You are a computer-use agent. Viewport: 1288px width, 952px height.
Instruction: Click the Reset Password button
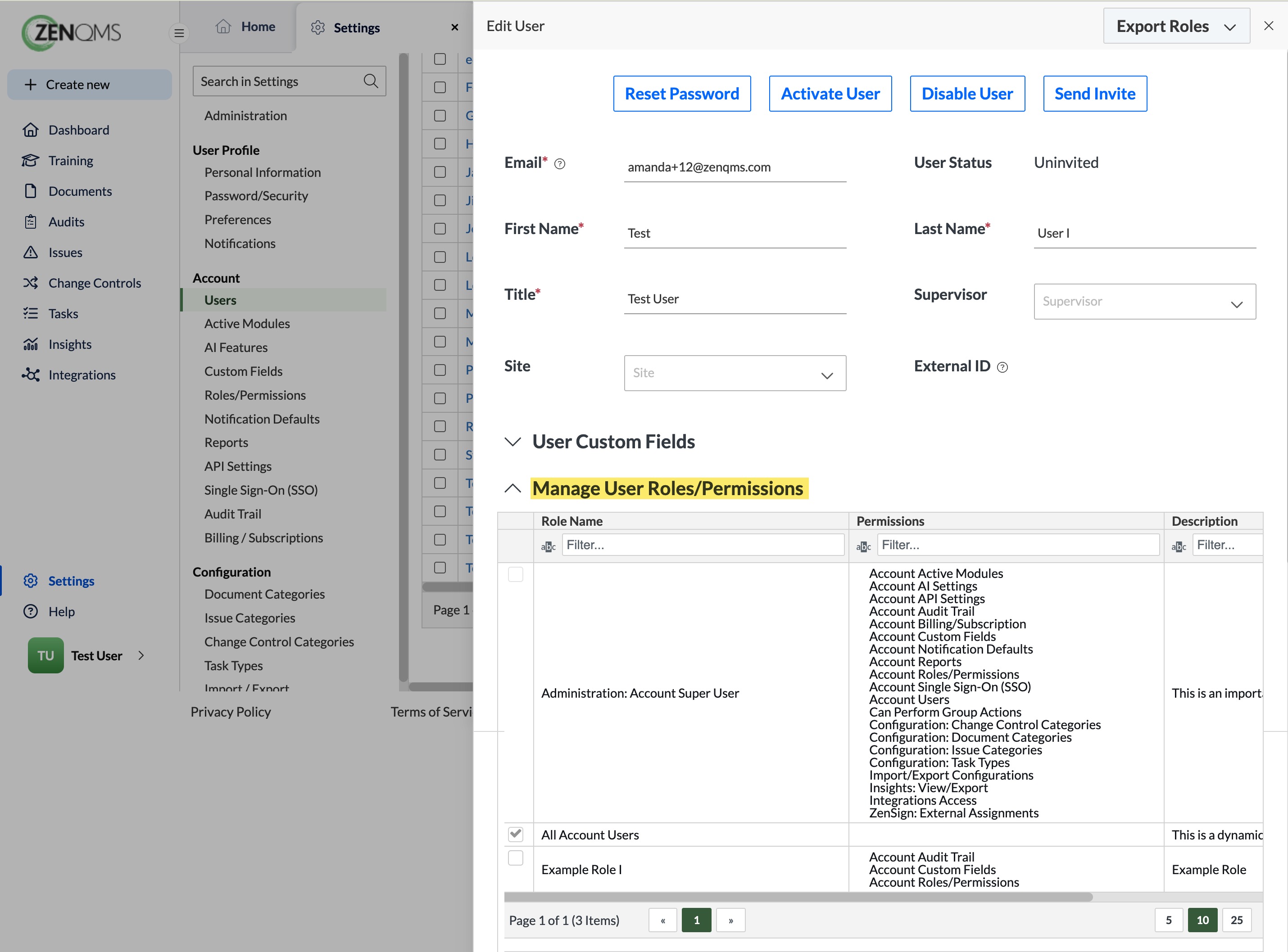pyautogui.click(x=681, y=93)
